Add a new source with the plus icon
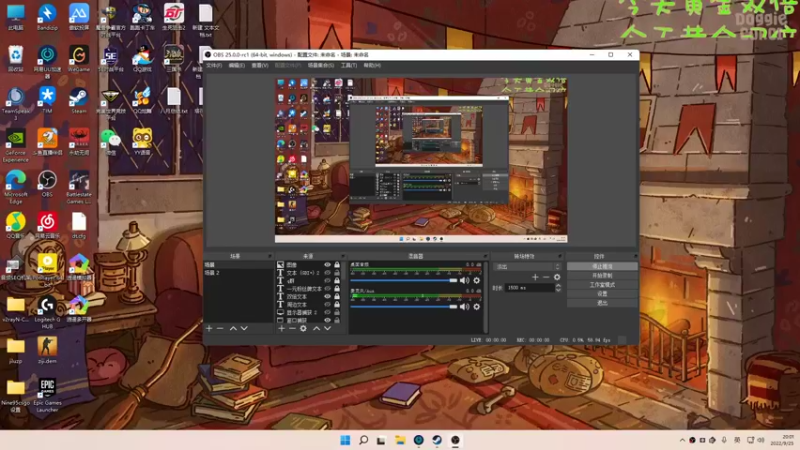800x450 pixels. (x=282, y=329)
